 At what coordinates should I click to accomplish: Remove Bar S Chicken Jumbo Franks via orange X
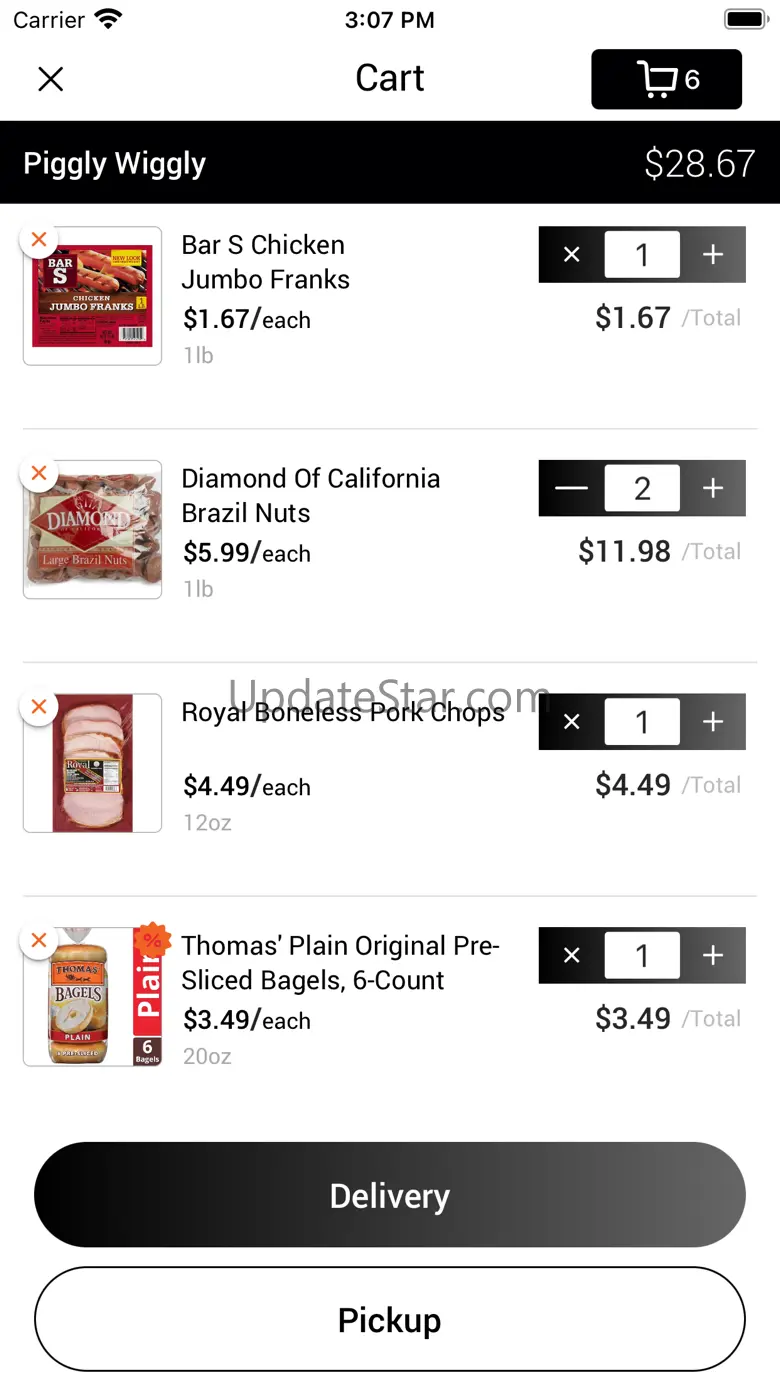click(x=39, y=240)
